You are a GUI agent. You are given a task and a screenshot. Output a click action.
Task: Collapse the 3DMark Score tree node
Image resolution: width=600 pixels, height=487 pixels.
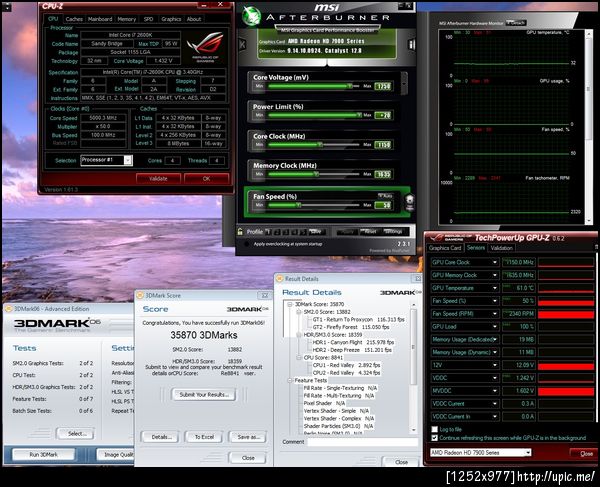tap(290, 304)
